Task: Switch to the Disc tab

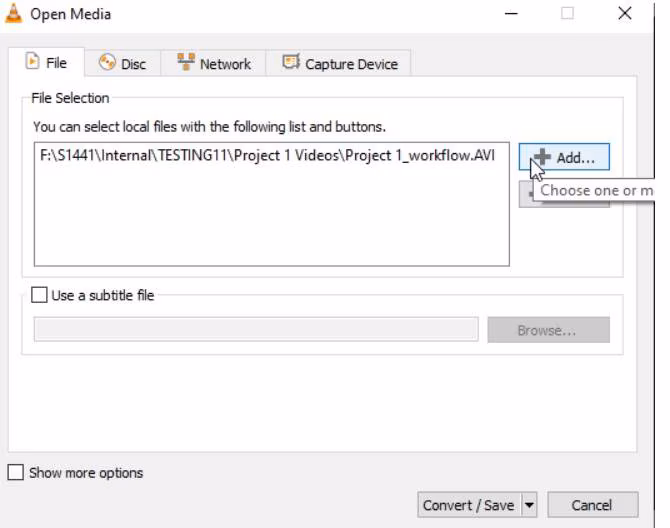Action: click(122, 64)
